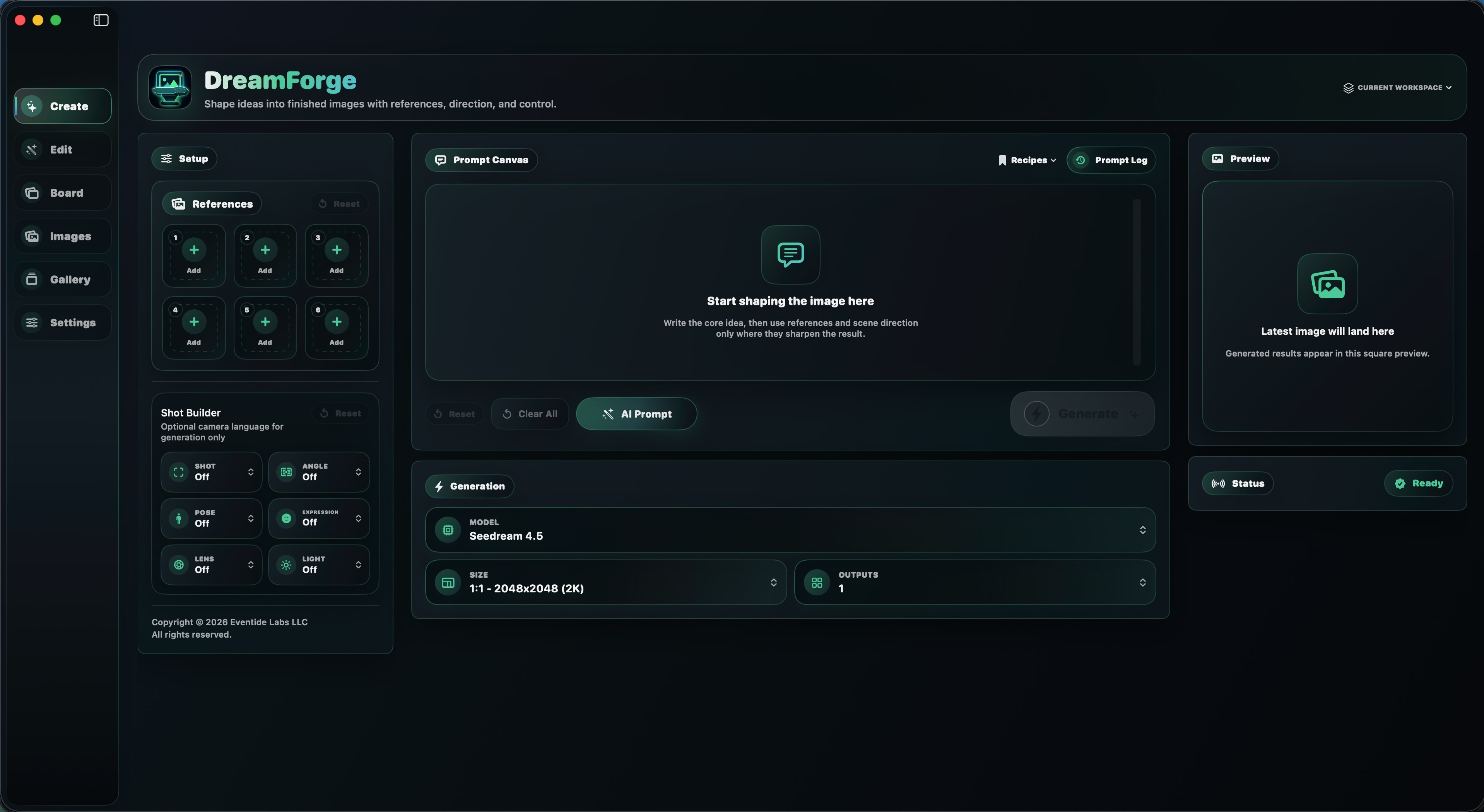
Task: Click the Shot frame icon
Action: pos(179,472)
